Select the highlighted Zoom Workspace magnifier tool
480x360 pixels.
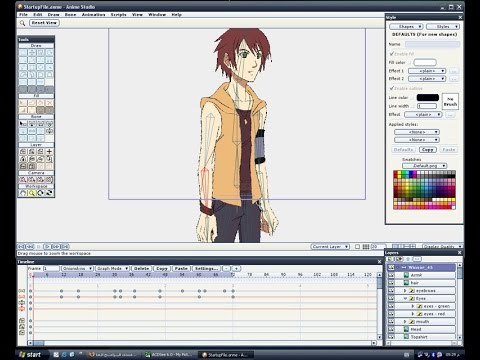tap(32, 193)
